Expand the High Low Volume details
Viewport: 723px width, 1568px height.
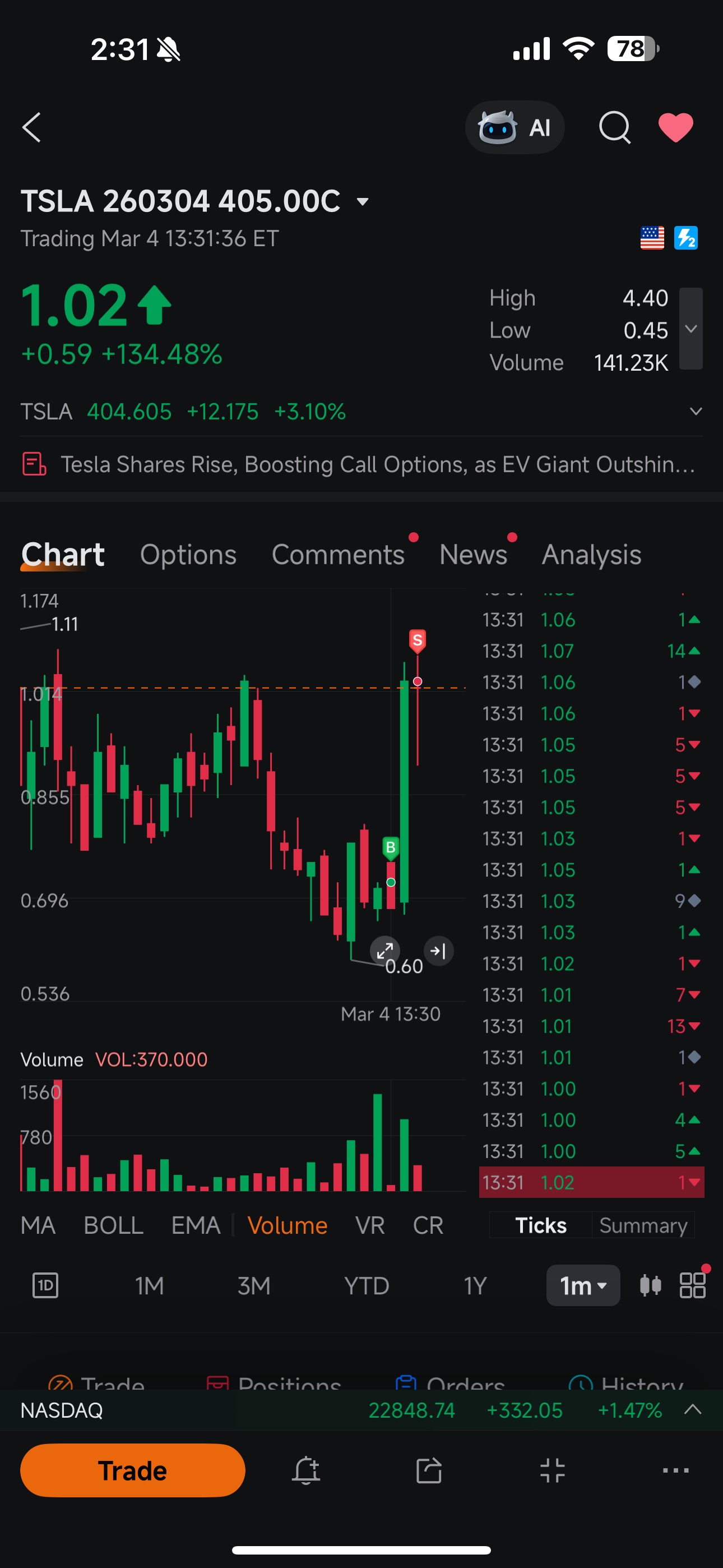click(690, 329)
